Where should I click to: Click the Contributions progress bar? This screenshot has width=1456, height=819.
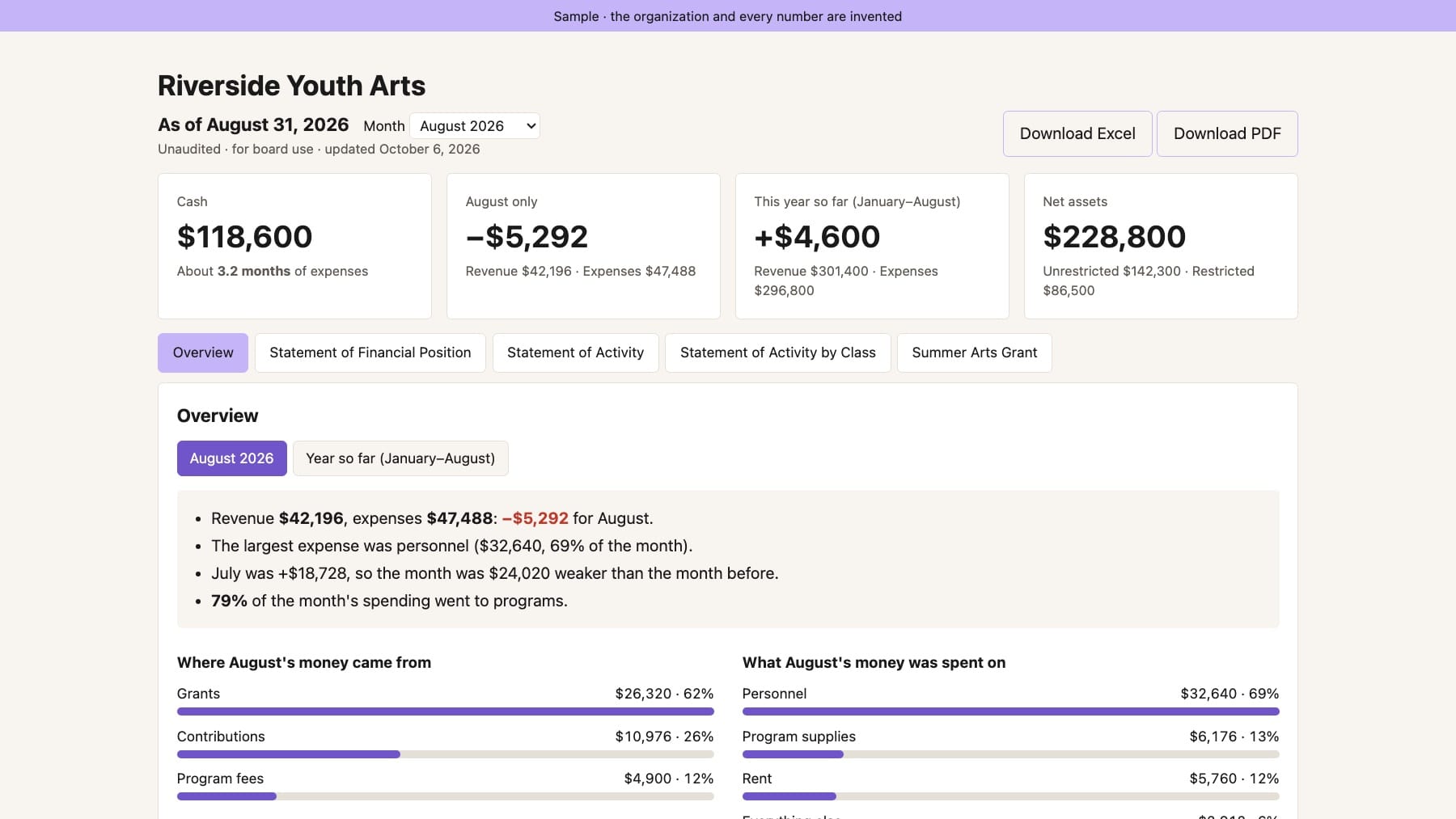[446, 754]
